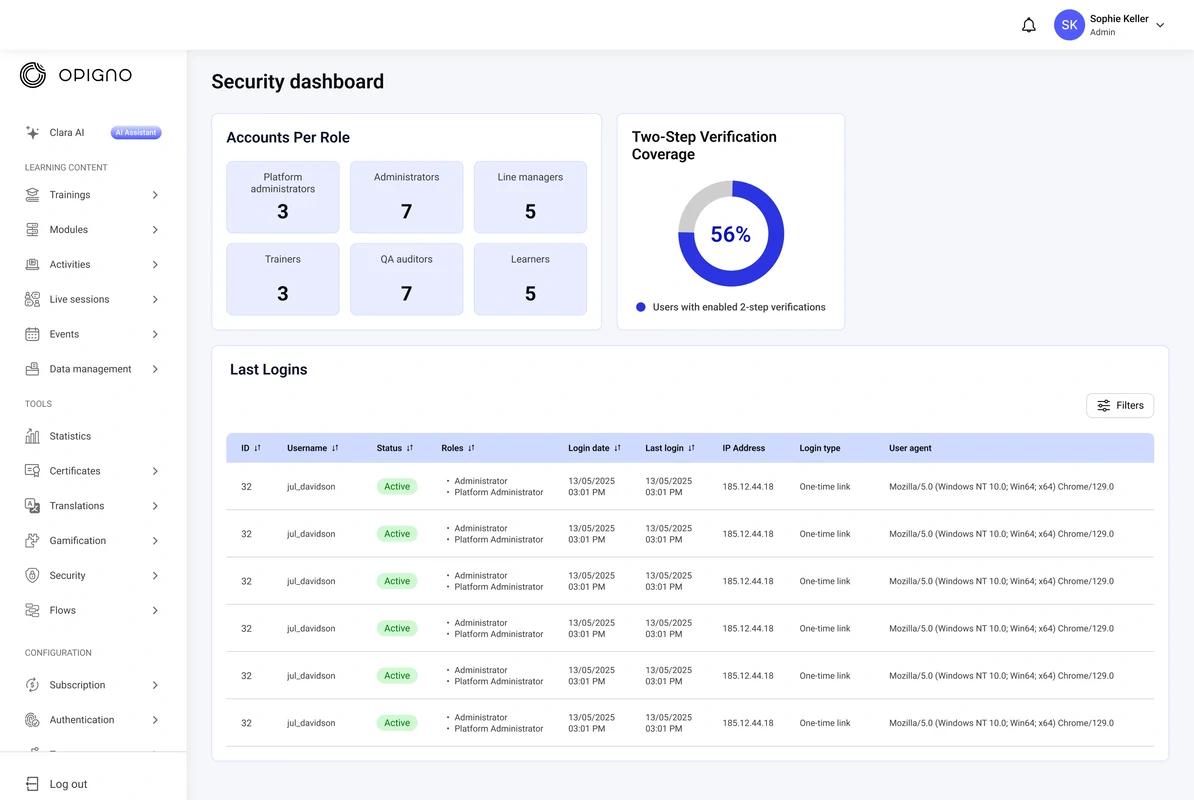
Task: Click the Administrators count card
Action: tap(407, 197)
